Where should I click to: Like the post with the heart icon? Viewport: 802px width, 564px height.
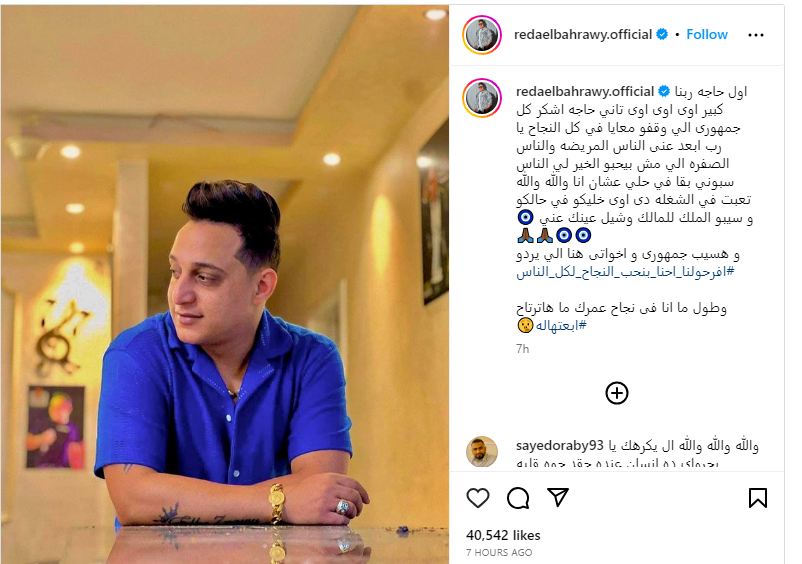pyautogui.click(x=478, y=498)
